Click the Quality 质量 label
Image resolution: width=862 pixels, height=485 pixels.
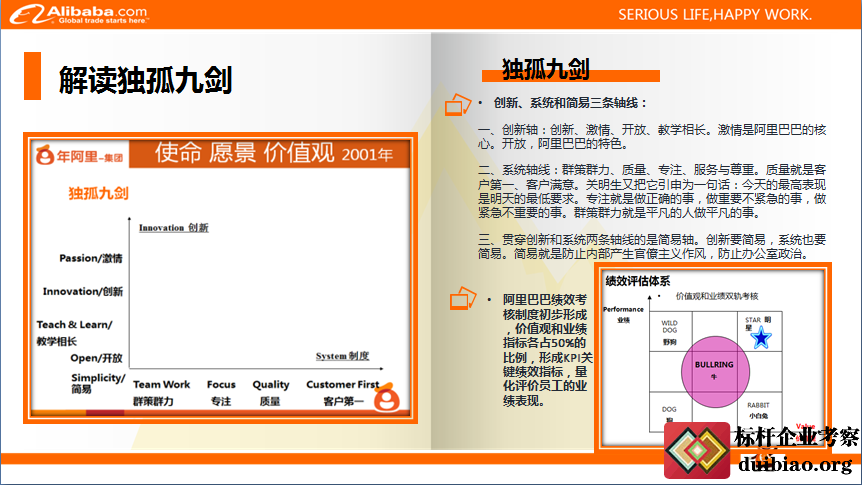pos(270,393)
